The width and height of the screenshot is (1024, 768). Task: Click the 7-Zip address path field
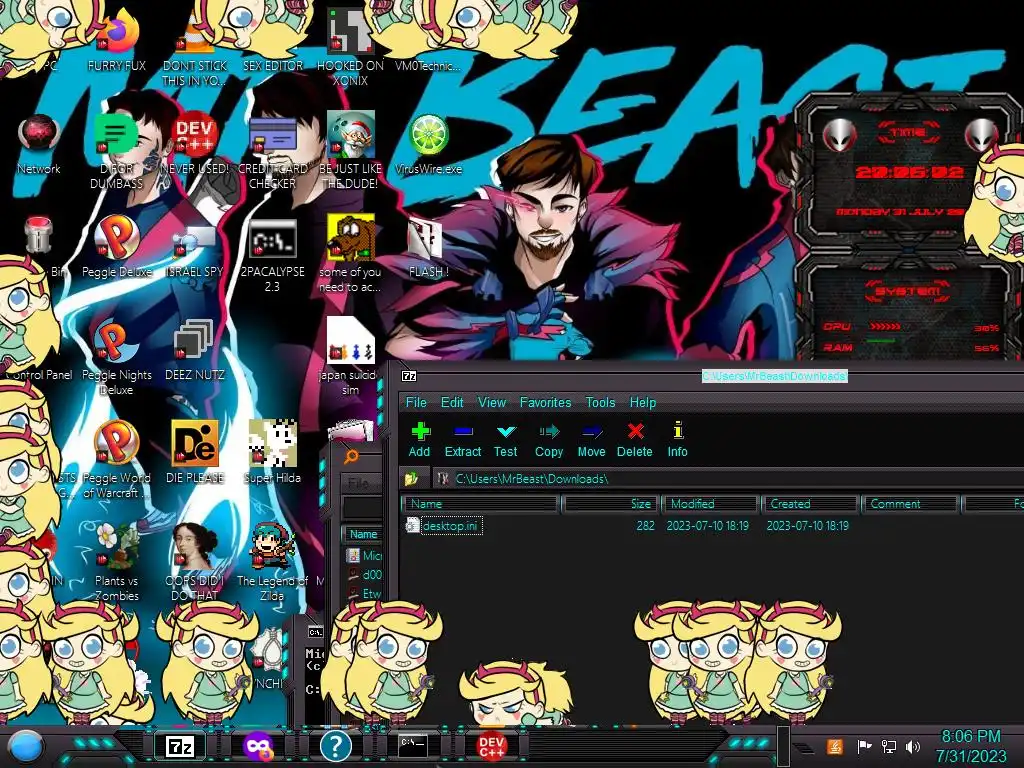(x=728, y=479)
